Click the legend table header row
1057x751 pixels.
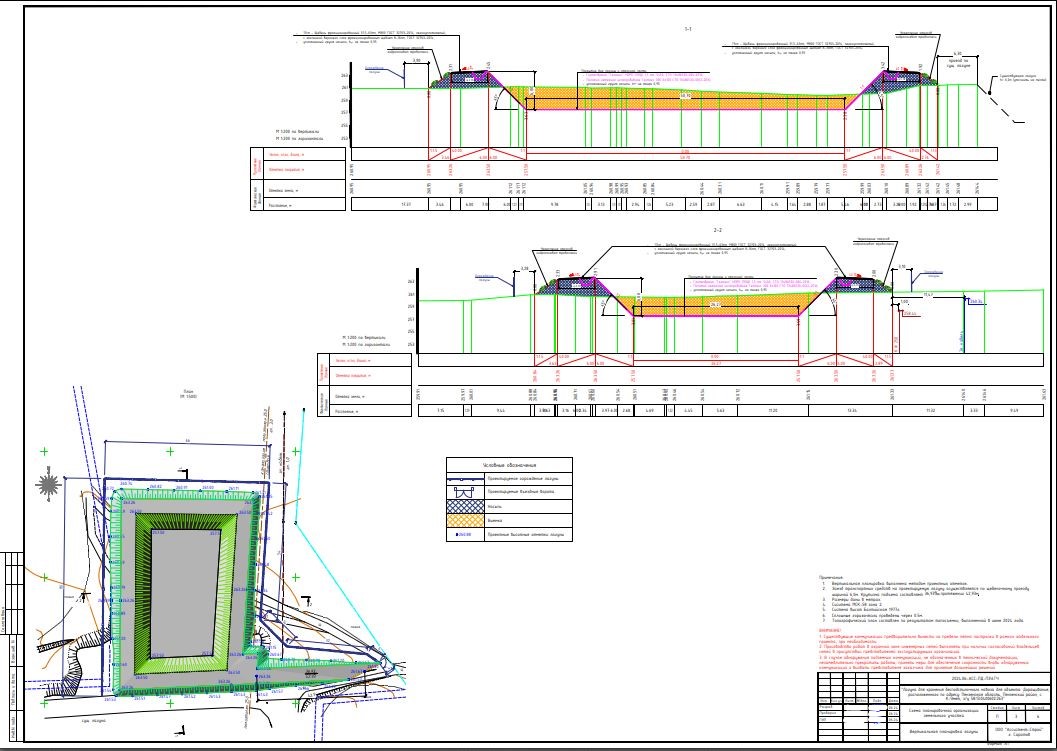click(x=509, y=464)
